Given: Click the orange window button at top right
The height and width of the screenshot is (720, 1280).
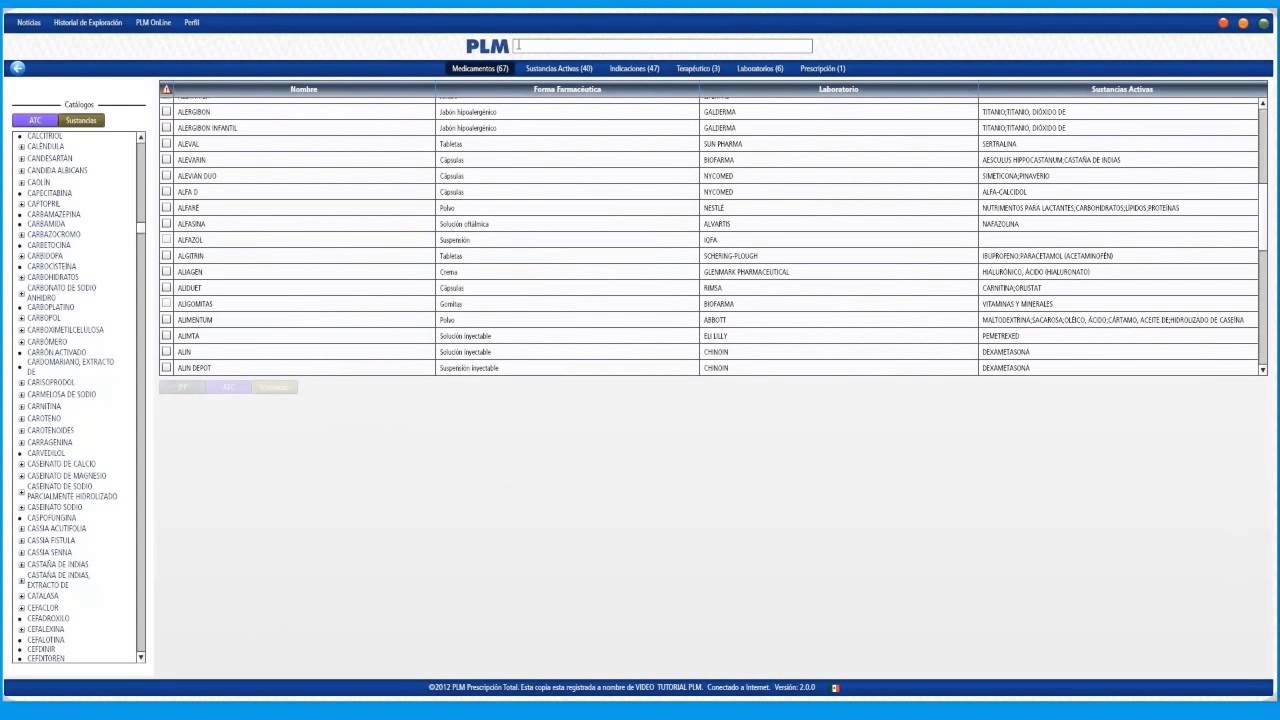Looking at the screenshot, I should click(1243, 22).
